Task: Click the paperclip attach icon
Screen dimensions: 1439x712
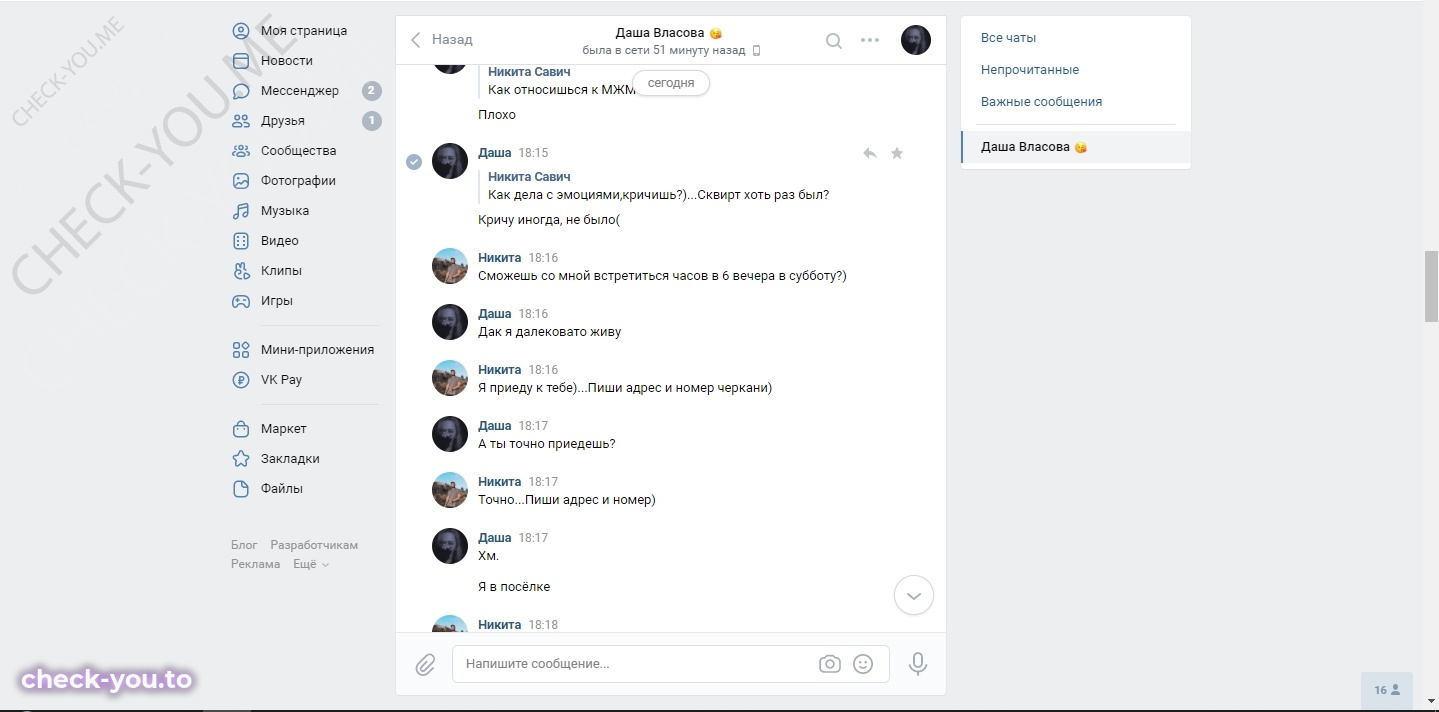Action: tap(425, 664)
